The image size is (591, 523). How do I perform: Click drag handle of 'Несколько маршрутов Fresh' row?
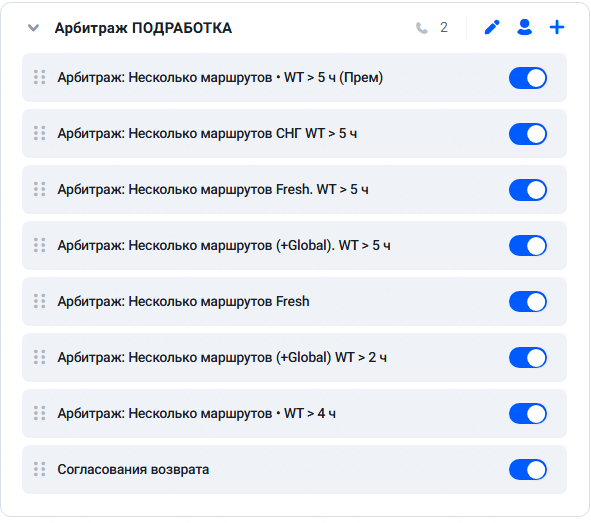(40, 301)
